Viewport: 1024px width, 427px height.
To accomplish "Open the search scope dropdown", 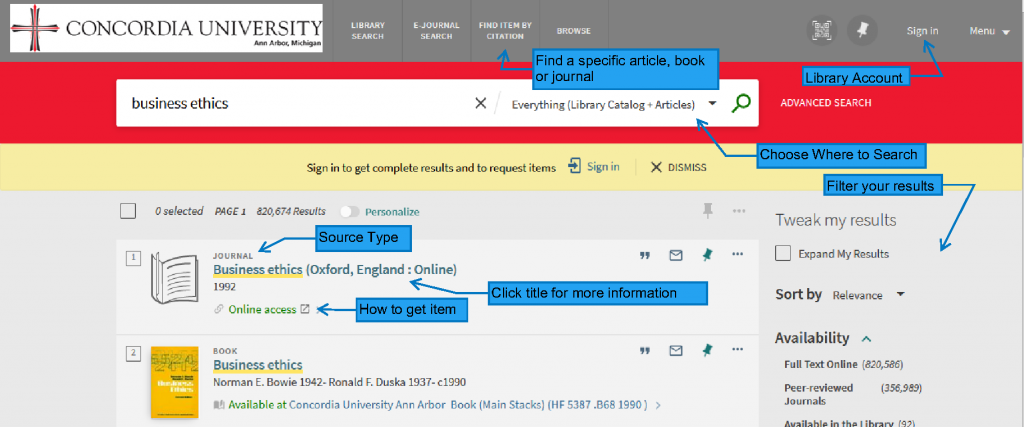I will (614, 104).
